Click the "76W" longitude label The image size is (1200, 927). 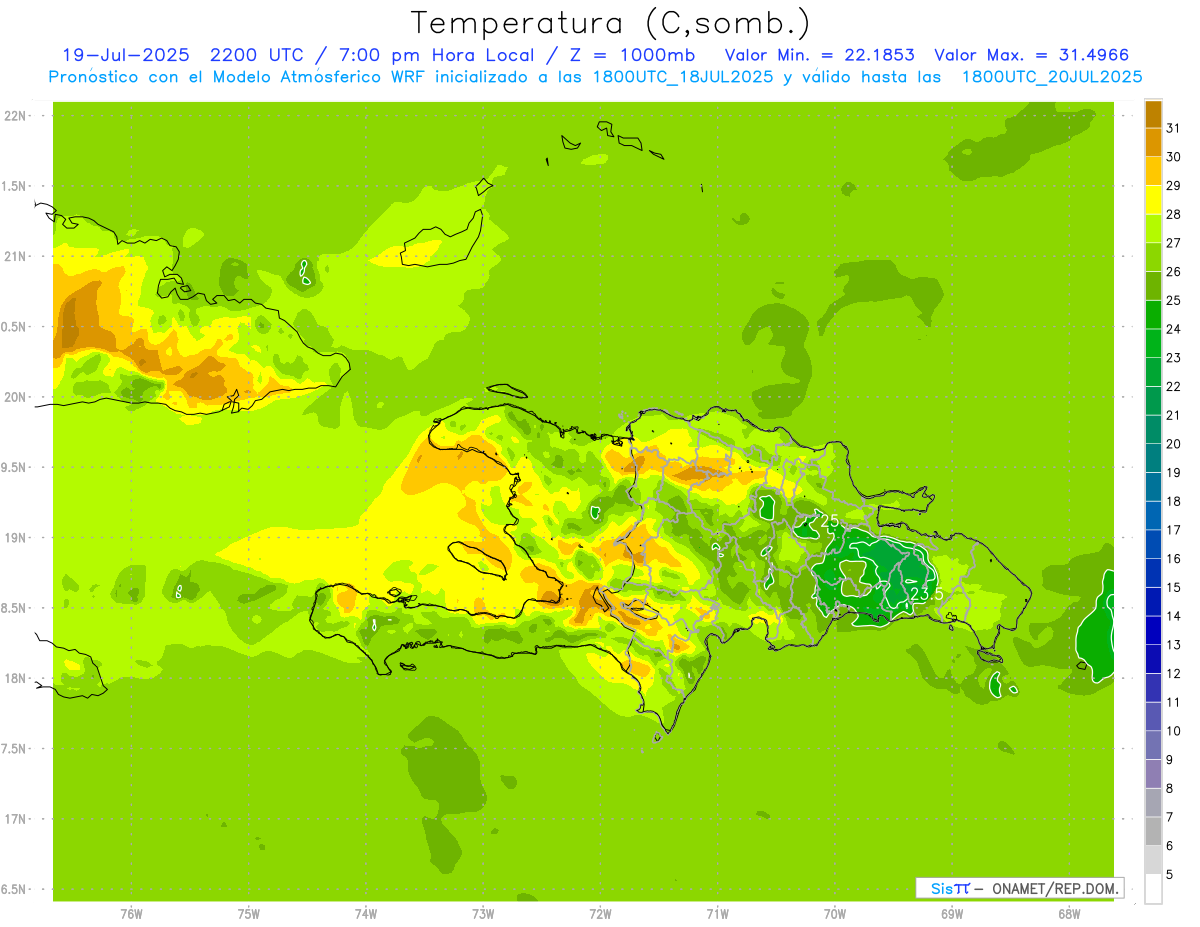(x=131, y=914)
